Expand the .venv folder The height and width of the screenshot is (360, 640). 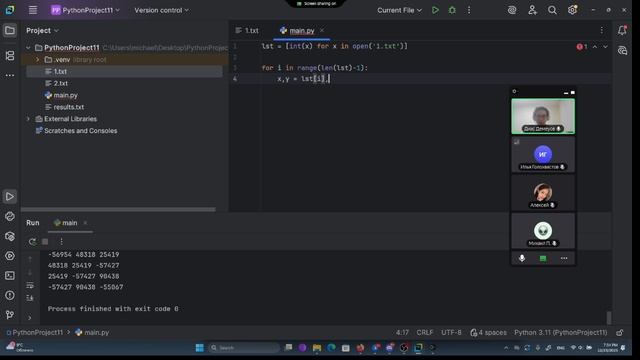(38, 60)
